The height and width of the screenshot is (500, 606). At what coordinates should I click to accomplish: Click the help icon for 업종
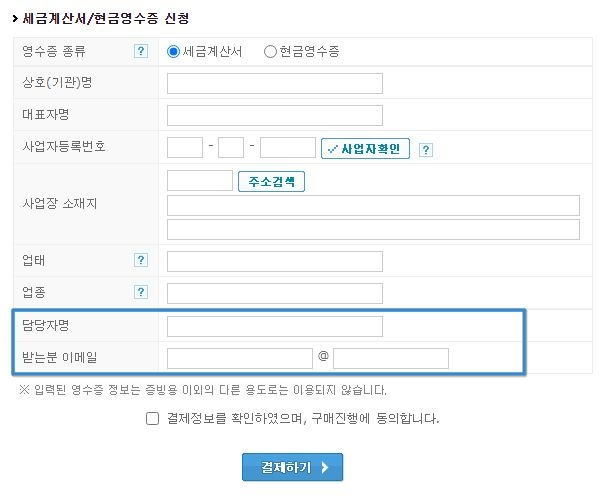tap(141, 292)
